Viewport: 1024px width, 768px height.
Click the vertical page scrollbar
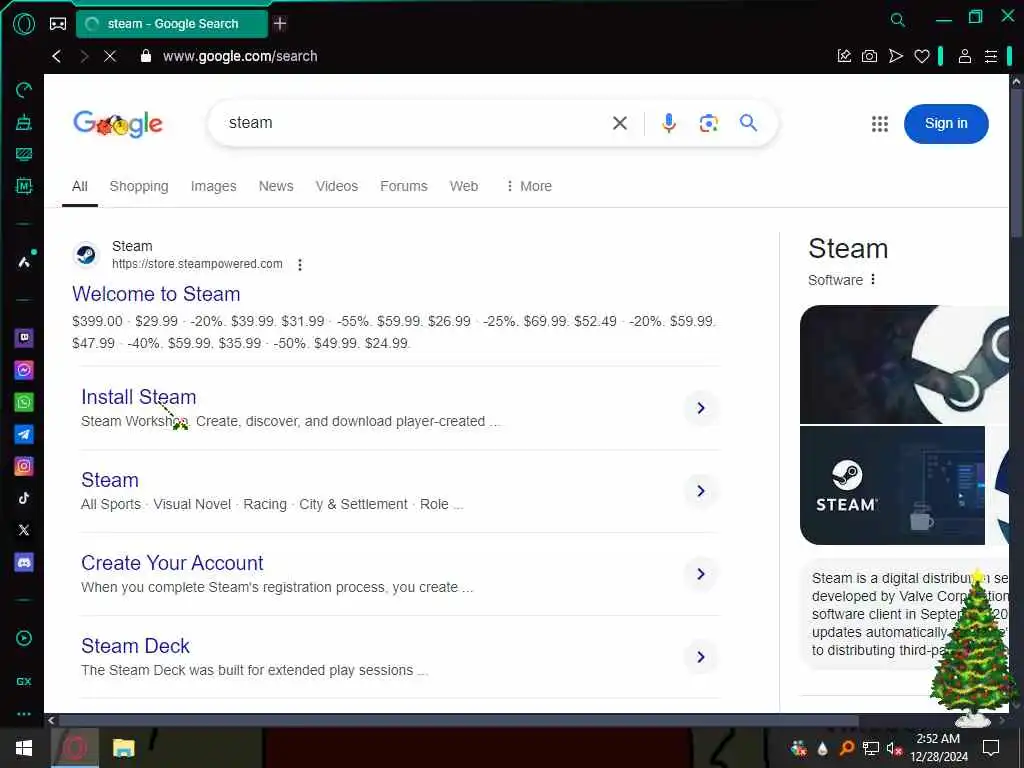point(1016,163)
